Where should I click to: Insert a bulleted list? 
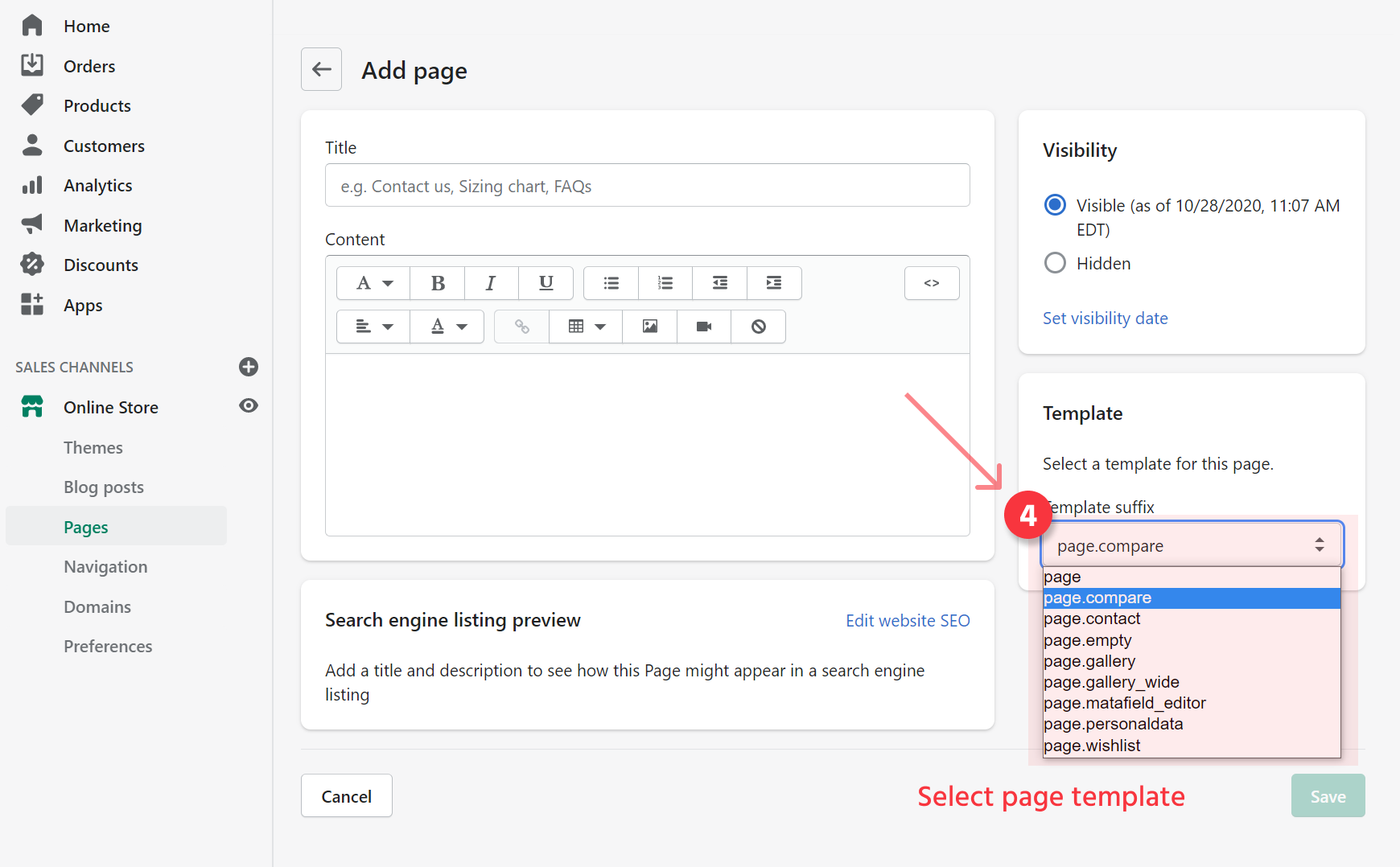[x=611, y=283]
